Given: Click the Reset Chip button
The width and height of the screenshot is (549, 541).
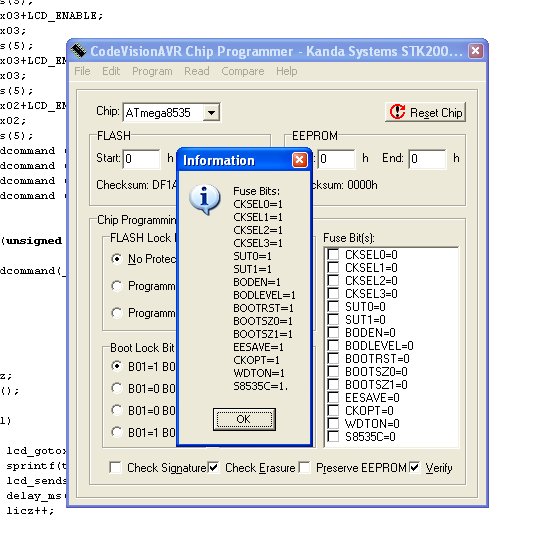Looking at the screenshot, I should [x=425, y=112].
